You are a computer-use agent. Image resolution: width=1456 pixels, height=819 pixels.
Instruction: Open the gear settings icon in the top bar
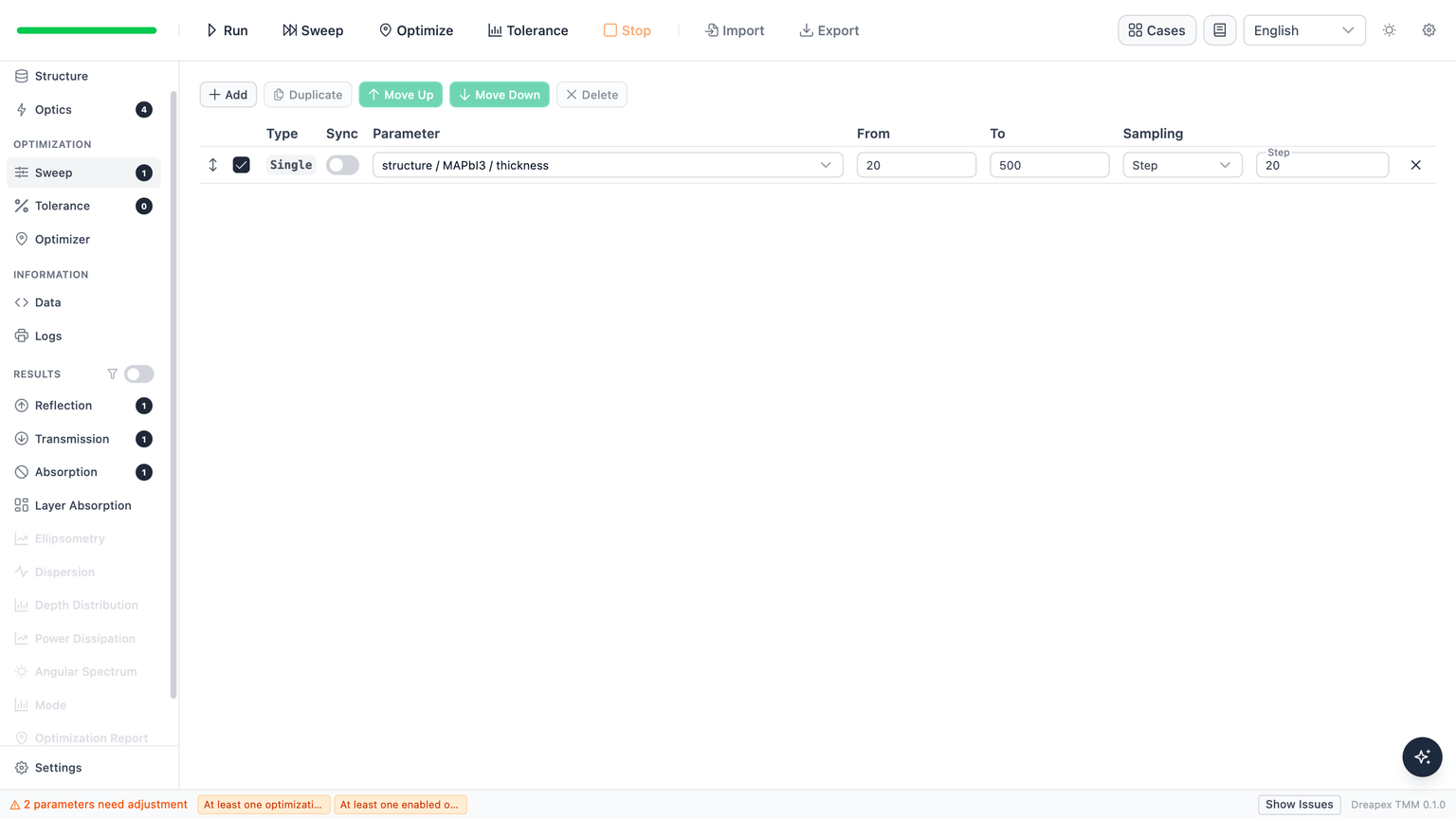point(1429,30)
